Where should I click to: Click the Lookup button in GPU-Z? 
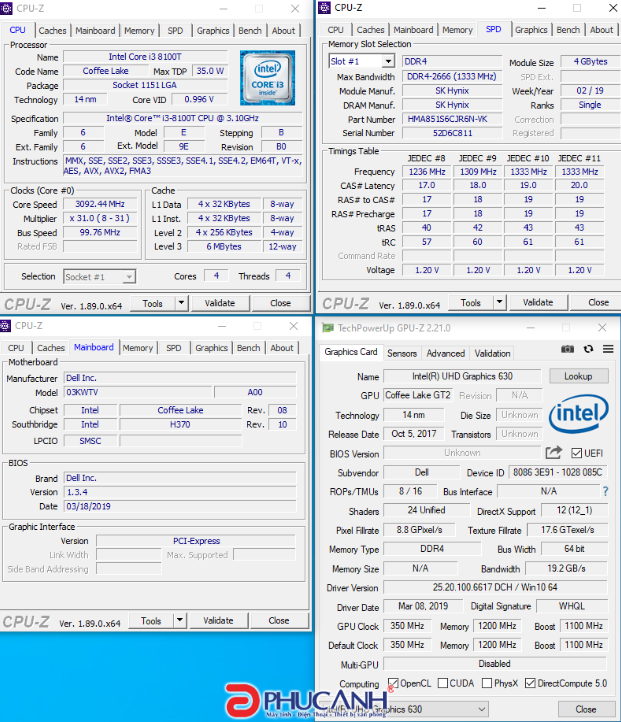click(x=578, y=376)
